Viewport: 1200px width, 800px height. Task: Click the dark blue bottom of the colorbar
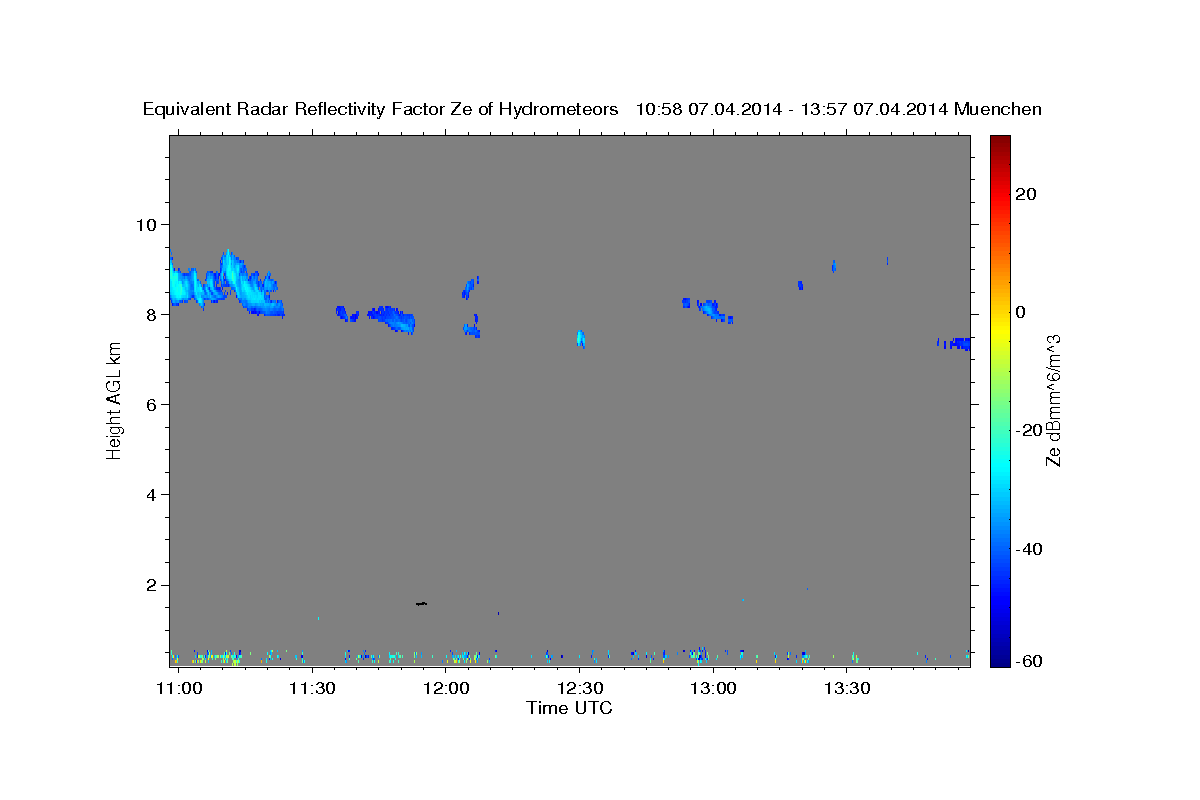click(x=999, y=657)
